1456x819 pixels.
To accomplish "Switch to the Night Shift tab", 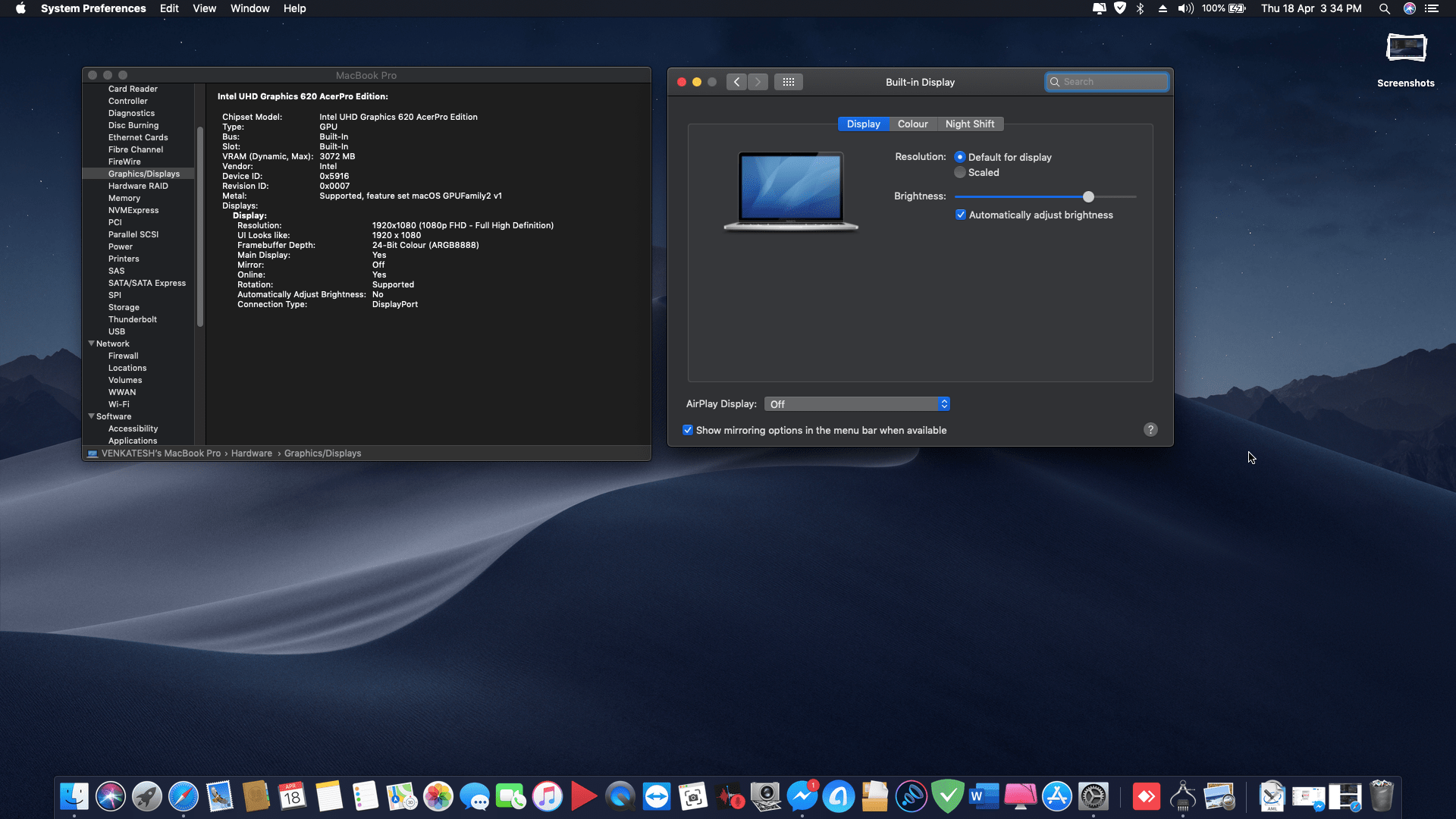I will point(969,124).
